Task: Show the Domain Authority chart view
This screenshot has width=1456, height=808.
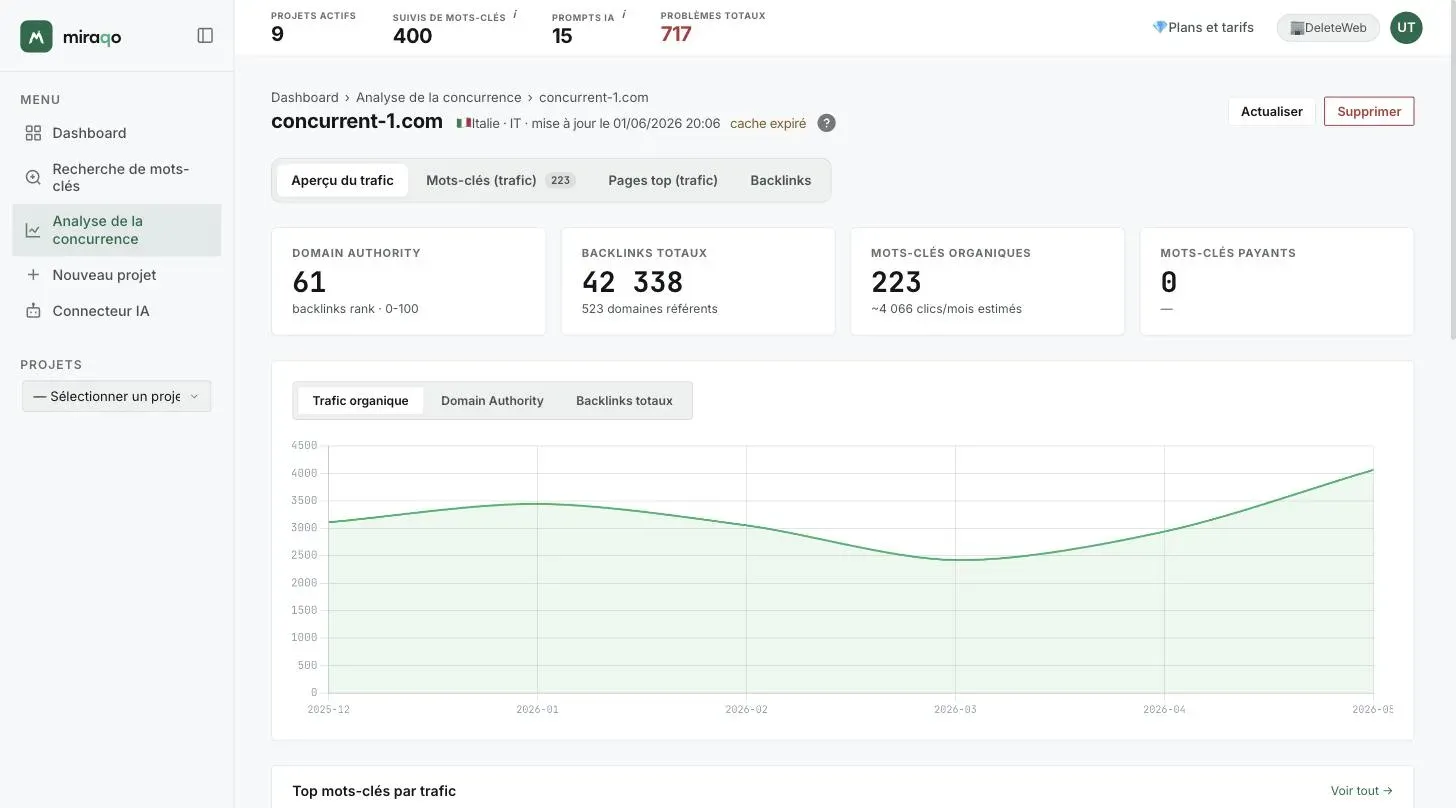Action: (x=492, y=401)
